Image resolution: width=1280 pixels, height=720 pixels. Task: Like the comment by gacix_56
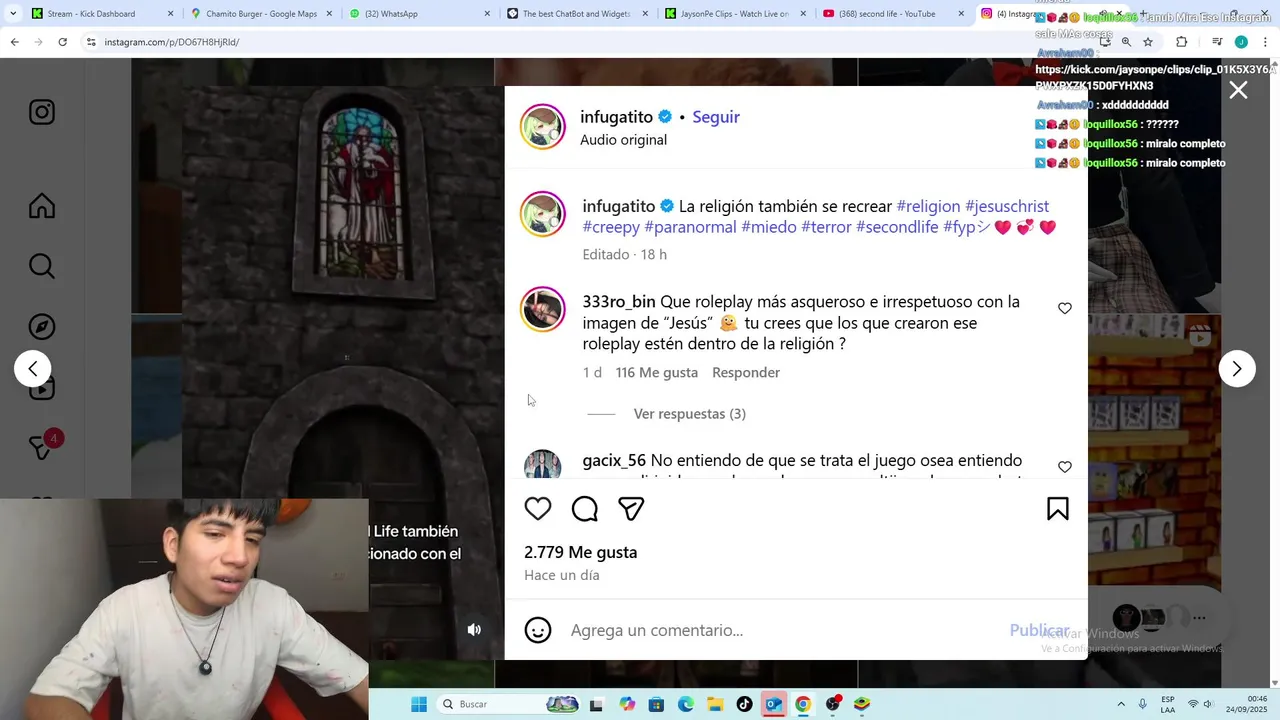pyautogui.click(x=1065, y=467)
